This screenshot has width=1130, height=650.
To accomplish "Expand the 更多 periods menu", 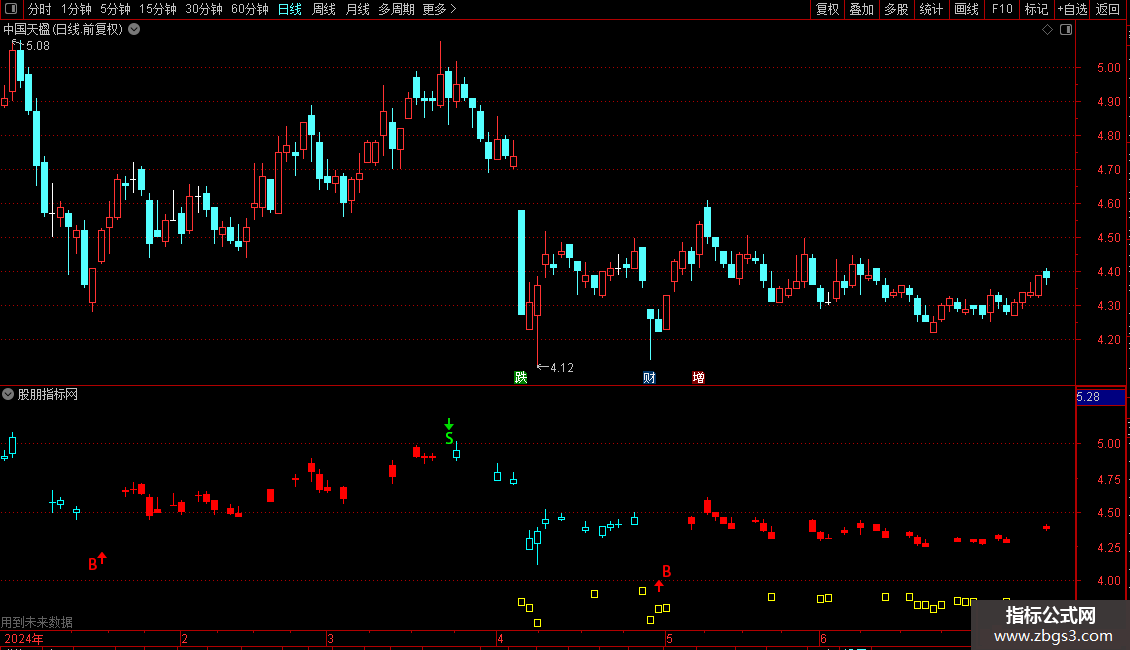I will pyautogui.click(x=440, y=9).
